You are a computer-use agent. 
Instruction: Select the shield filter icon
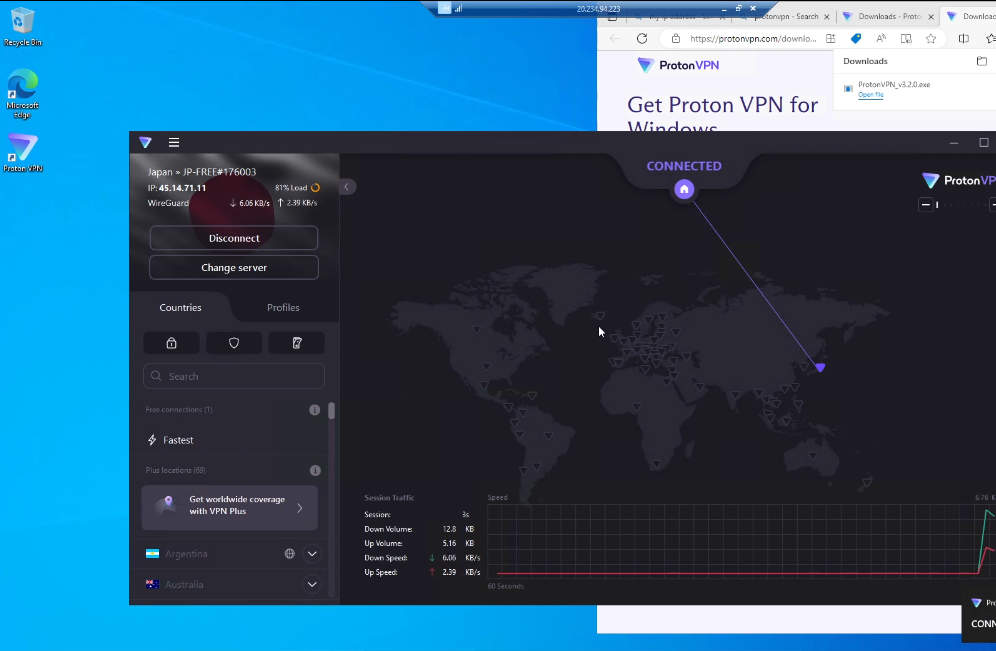233,342
